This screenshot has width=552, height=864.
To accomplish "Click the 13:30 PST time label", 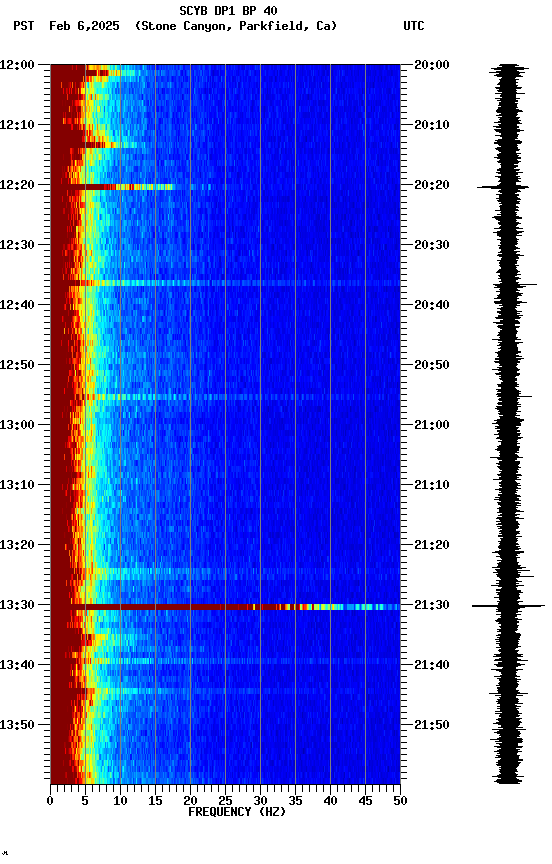I will (17, 605).
